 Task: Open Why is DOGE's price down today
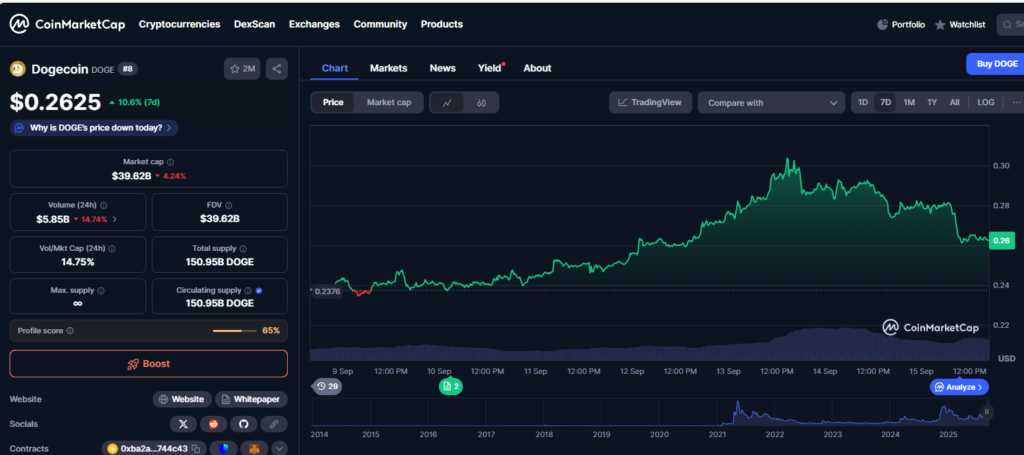(94, 128)
